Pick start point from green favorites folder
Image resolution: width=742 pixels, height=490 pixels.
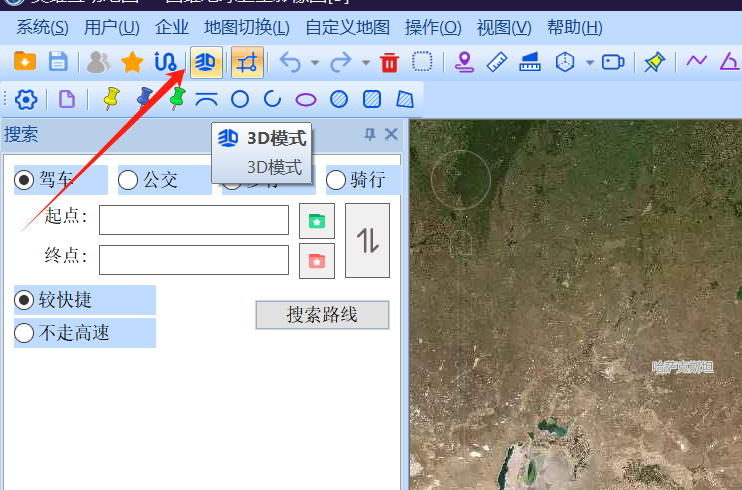point(317,221)
